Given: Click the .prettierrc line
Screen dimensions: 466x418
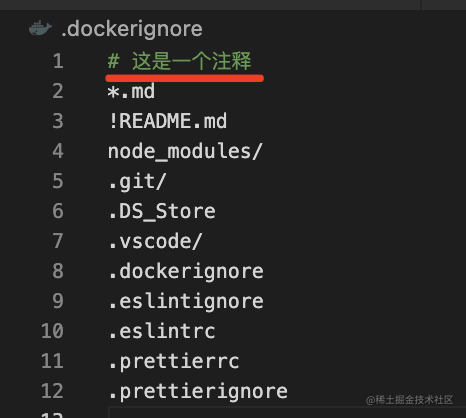Looking at the screenshot, I should (x=174, y=362).
